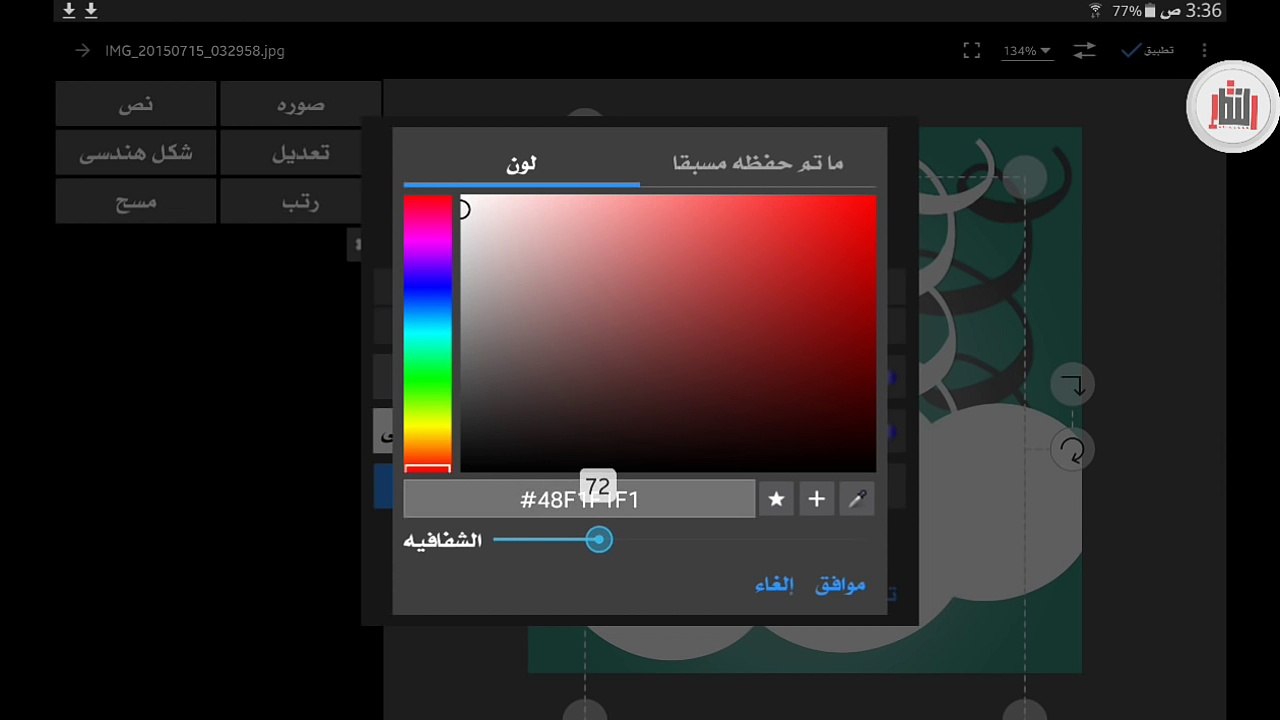Tap the 72 opacity value tooltip
Image resolution: width=1280 pixels, height=720 pixels.
pos(598,486)
